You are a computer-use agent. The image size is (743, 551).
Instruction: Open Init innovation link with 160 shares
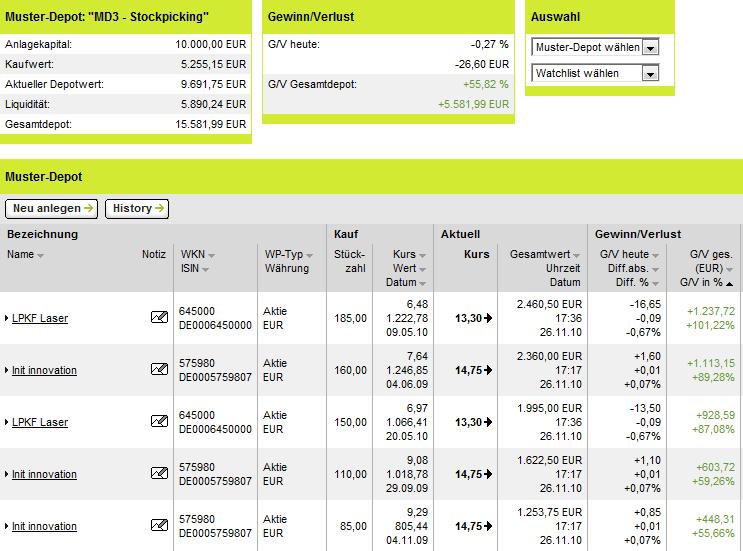[x=44, y=370]
